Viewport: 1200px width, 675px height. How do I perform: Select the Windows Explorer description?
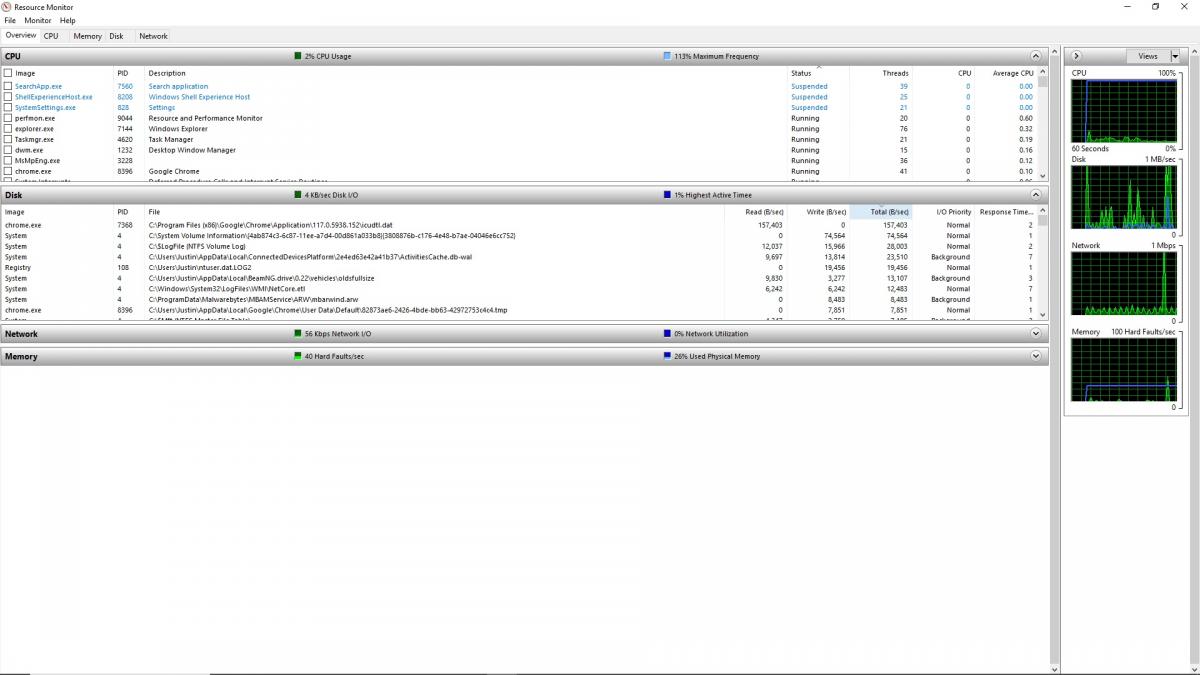[x=178, y=129]
